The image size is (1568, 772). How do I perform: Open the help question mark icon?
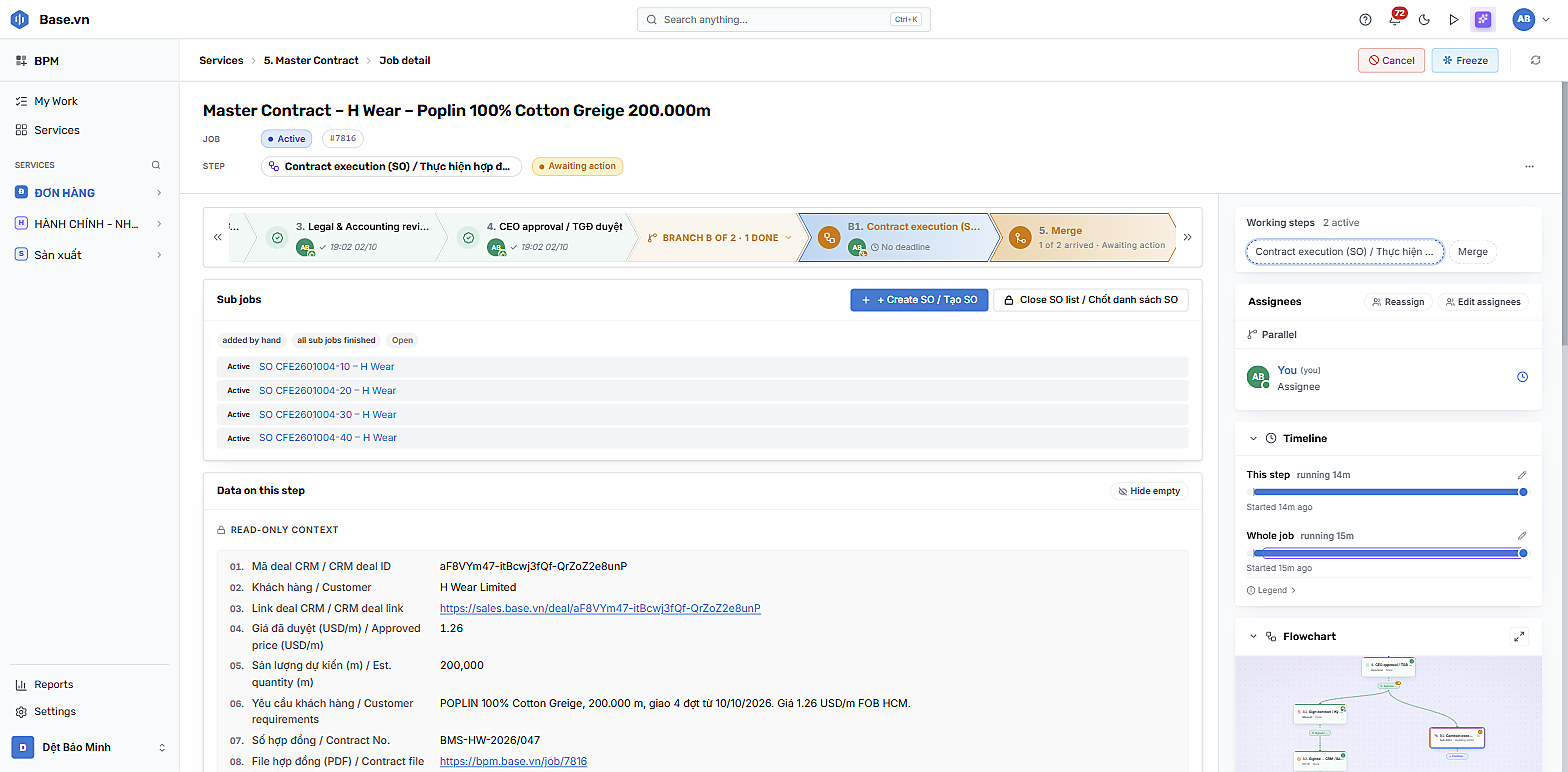point(1365,19)
